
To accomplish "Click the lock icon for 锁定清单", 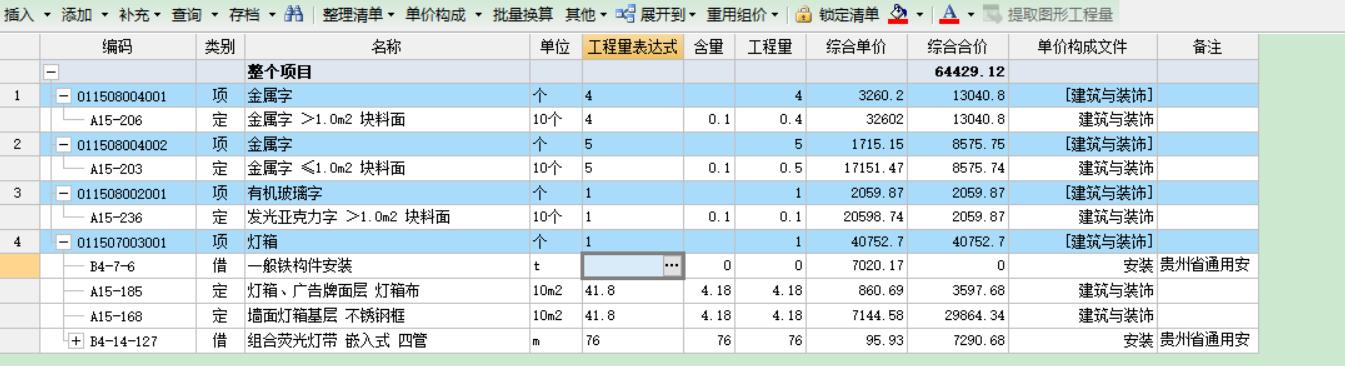I will click(803, 14).
